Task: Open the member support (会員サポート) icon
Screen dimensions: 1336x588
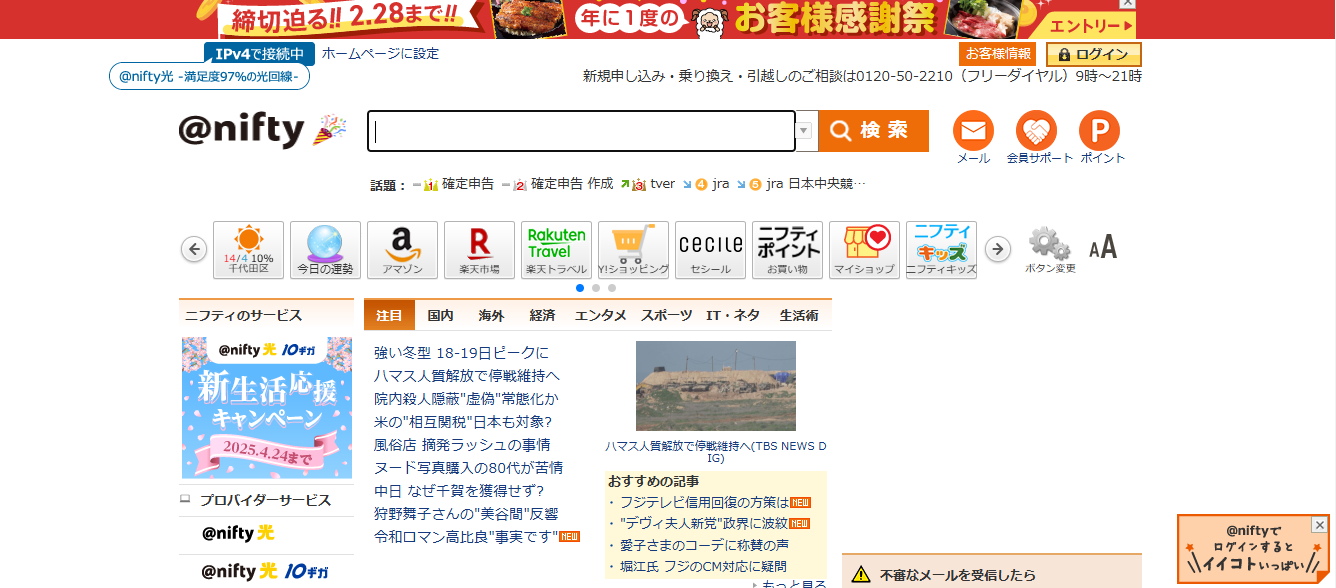Action: click(1036, 132)
